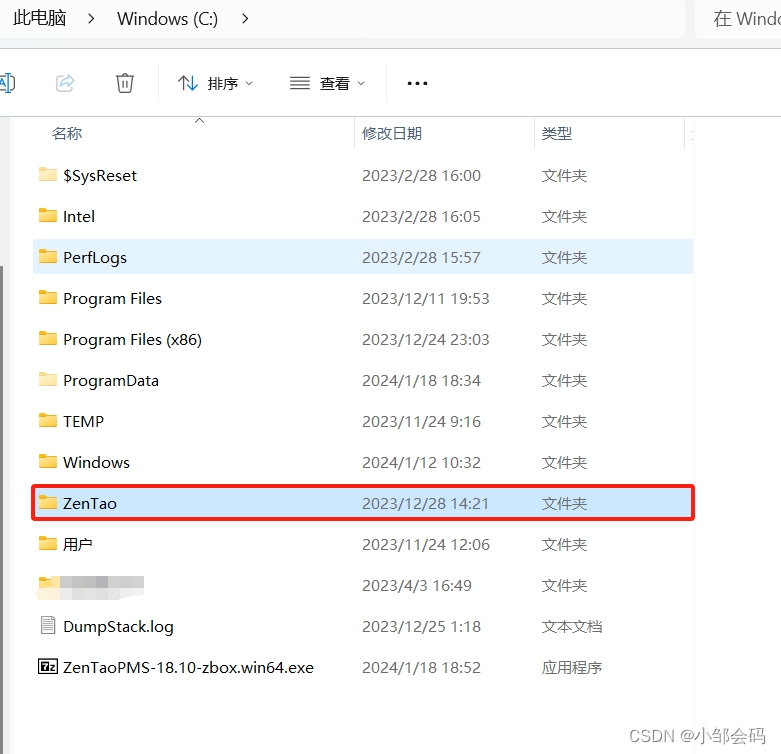This screenshot has width=781, height=754.
Task: Click the left pane vertical scrollbar
Action: pos(1,508)
